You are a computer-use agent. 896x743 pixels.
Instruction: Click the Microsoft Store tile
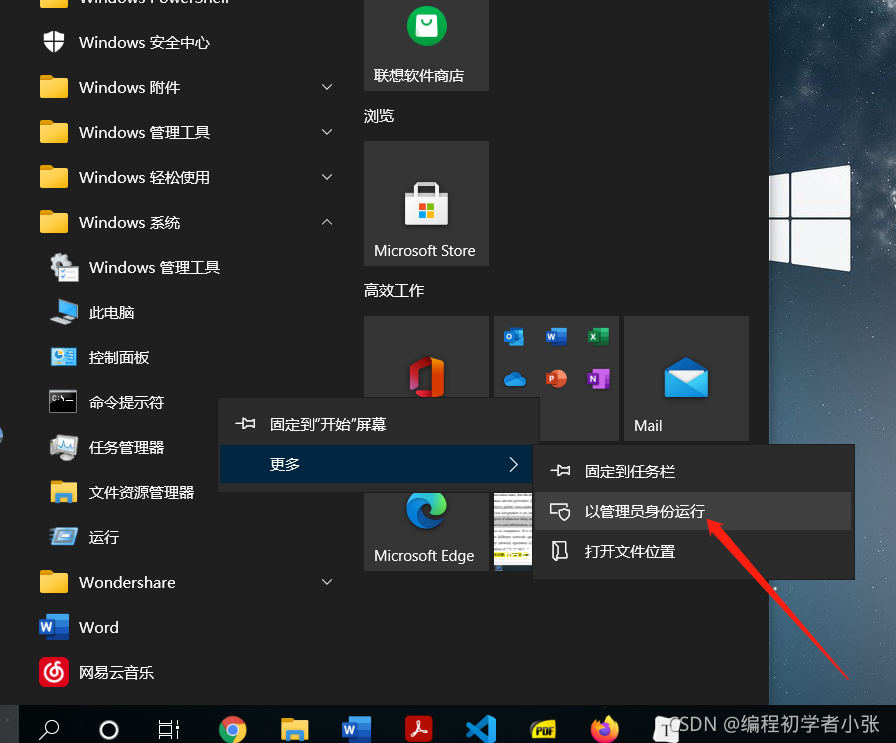point(426,204)
